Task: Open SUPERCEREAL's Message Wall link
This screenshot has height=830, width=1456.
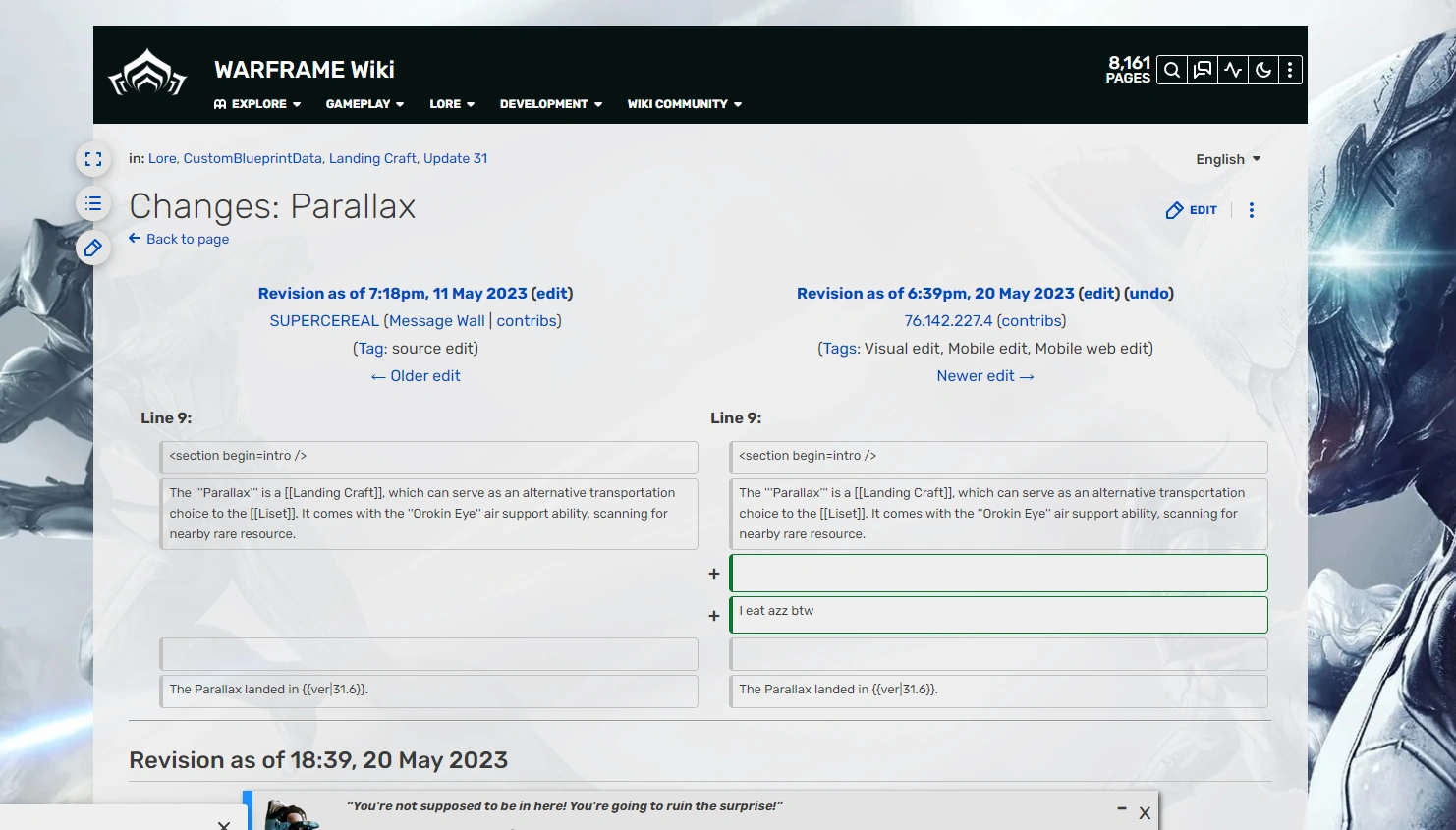Action: click(436, 321)
